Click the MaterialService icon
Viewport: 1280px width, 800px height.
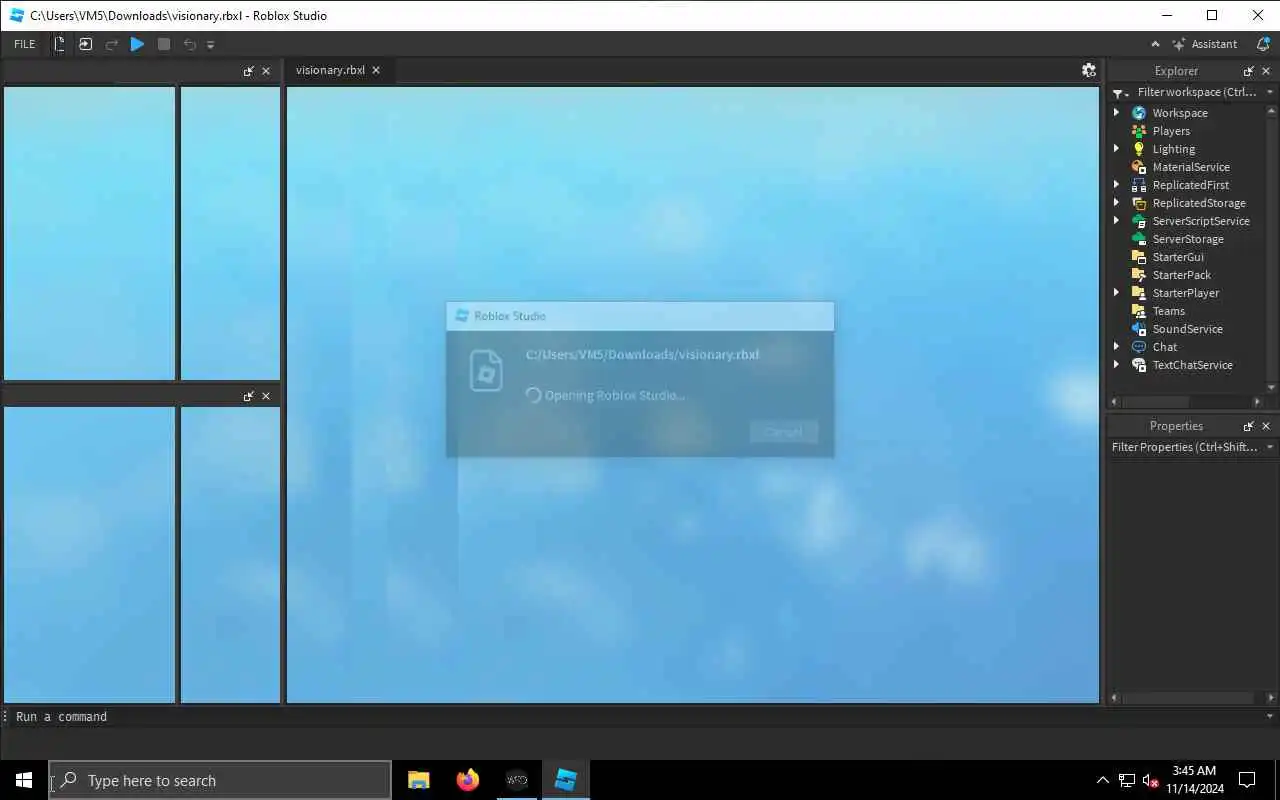1139,167
